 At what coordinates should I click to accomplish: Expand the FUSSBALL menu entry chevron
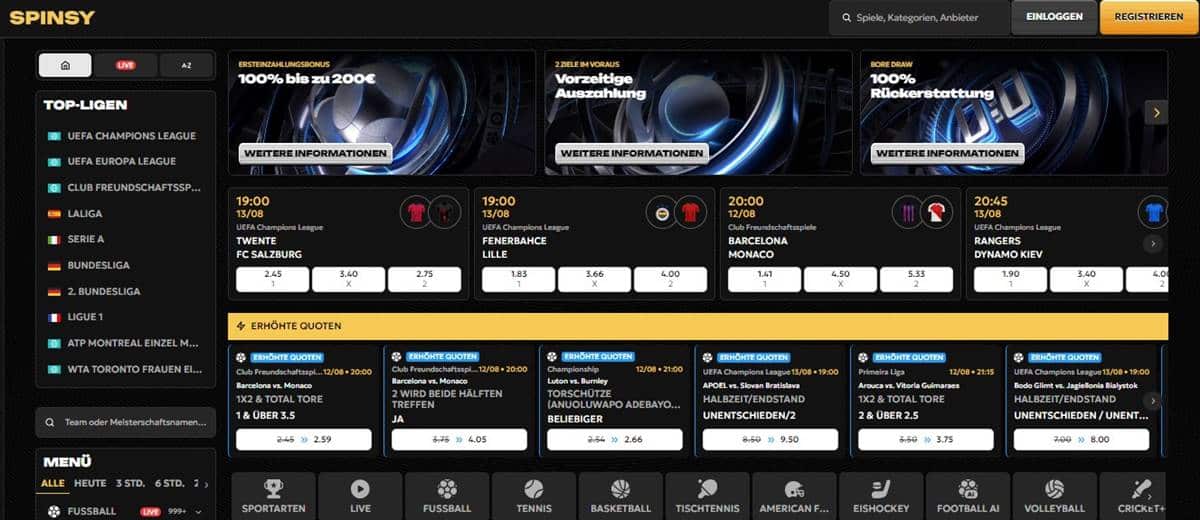(199, 512)
